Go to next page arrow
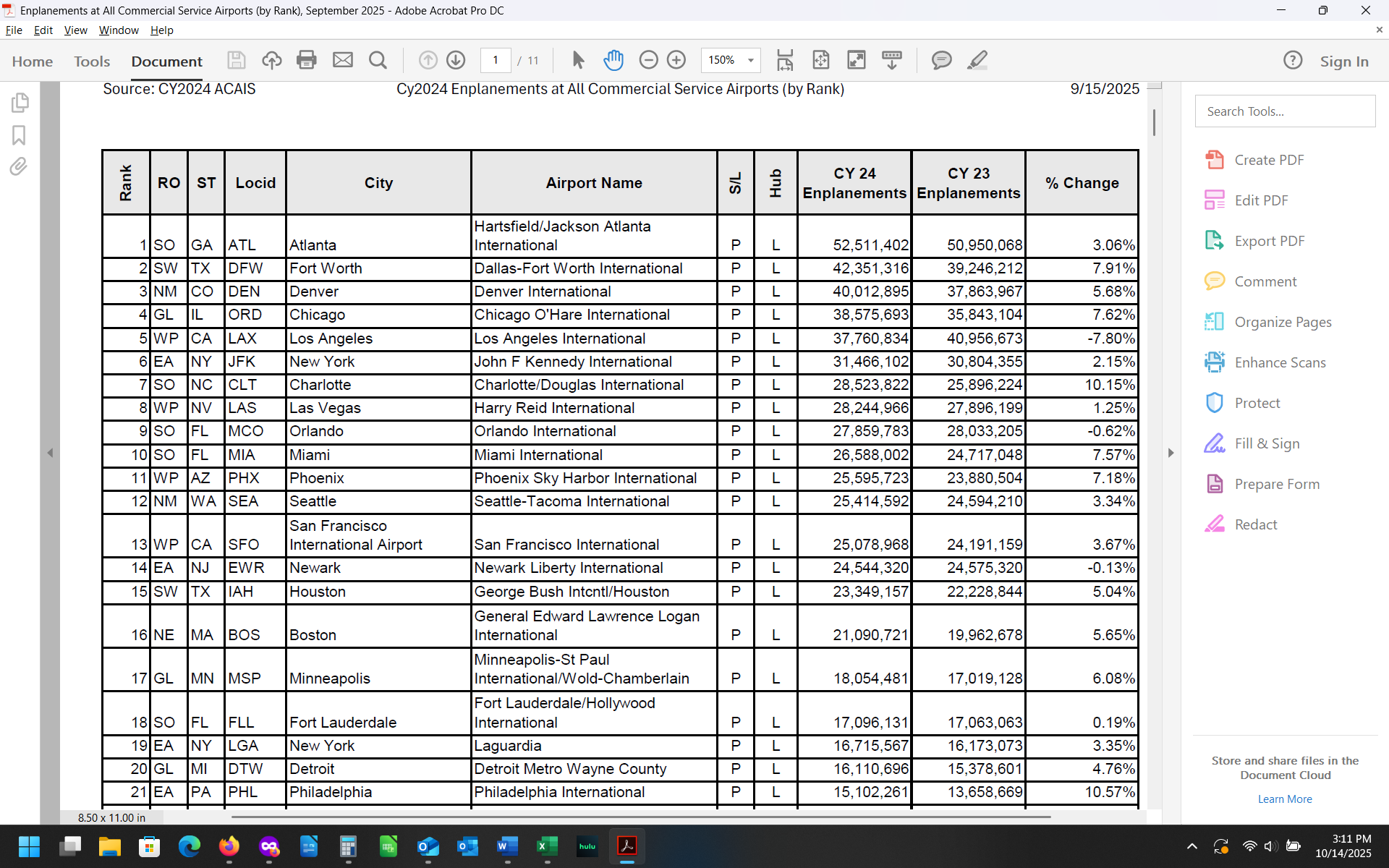1389x868 pixels. pyautogui.click(x=456, y=60)
